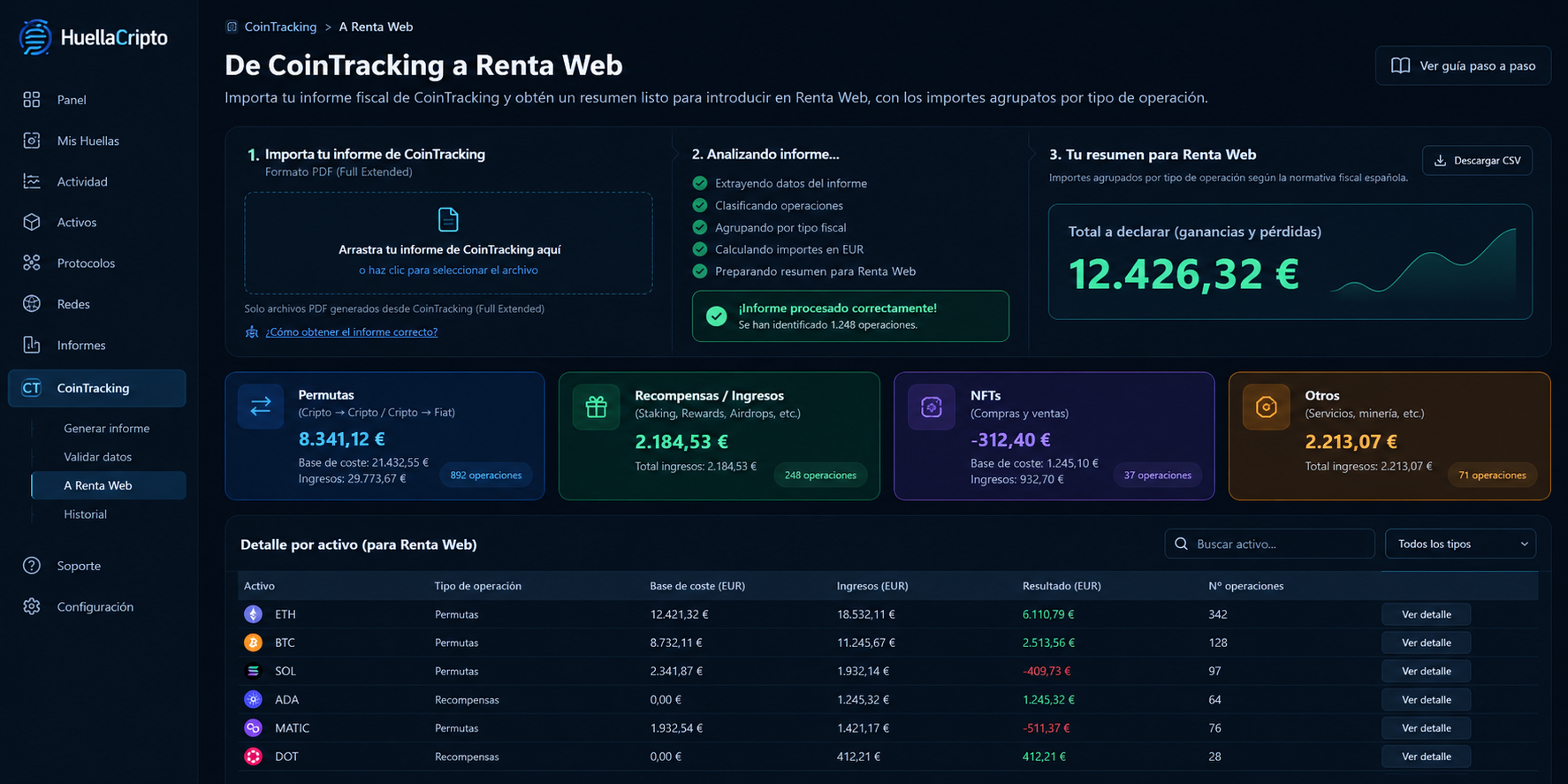Click Ver guía paso a paso button
This screenshot has width=1568, height=784.
[1463, 65]
